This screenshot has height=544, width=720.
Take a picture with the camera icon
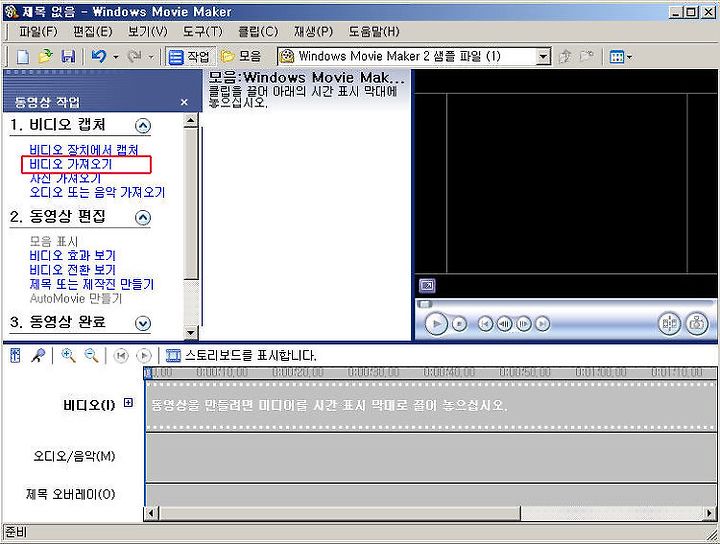[697, 324]
